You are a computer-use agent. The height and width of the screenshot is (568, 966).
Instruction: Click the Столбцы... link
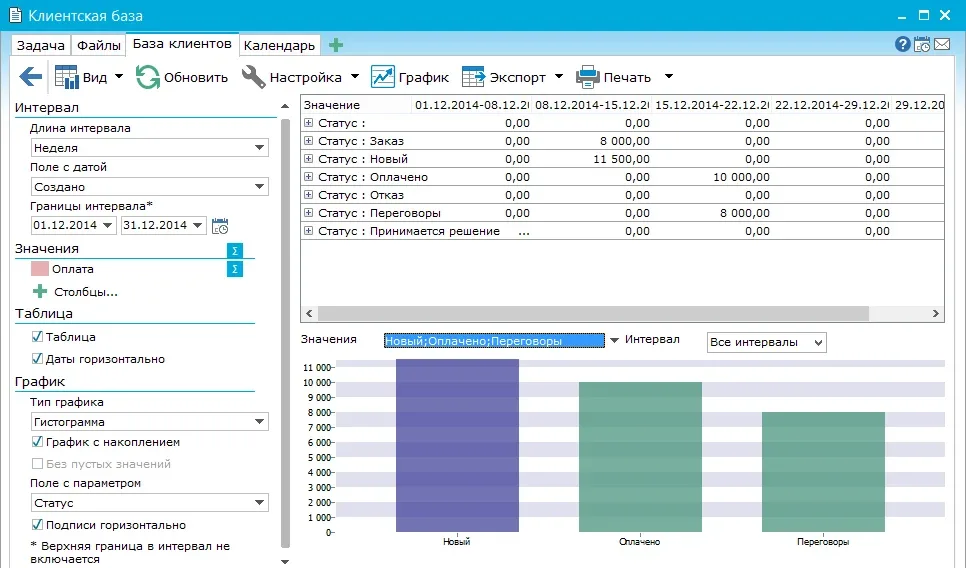tap(86, 292)
